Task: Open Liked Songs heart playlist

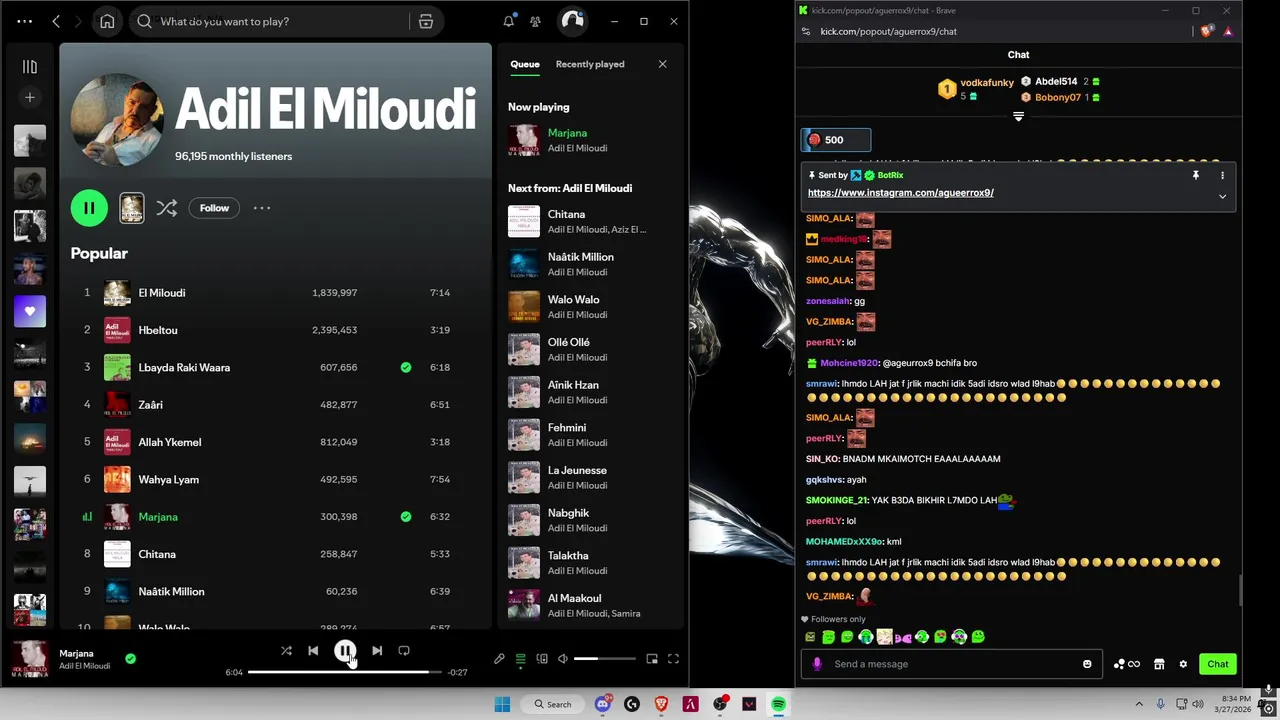Action: 30,311
